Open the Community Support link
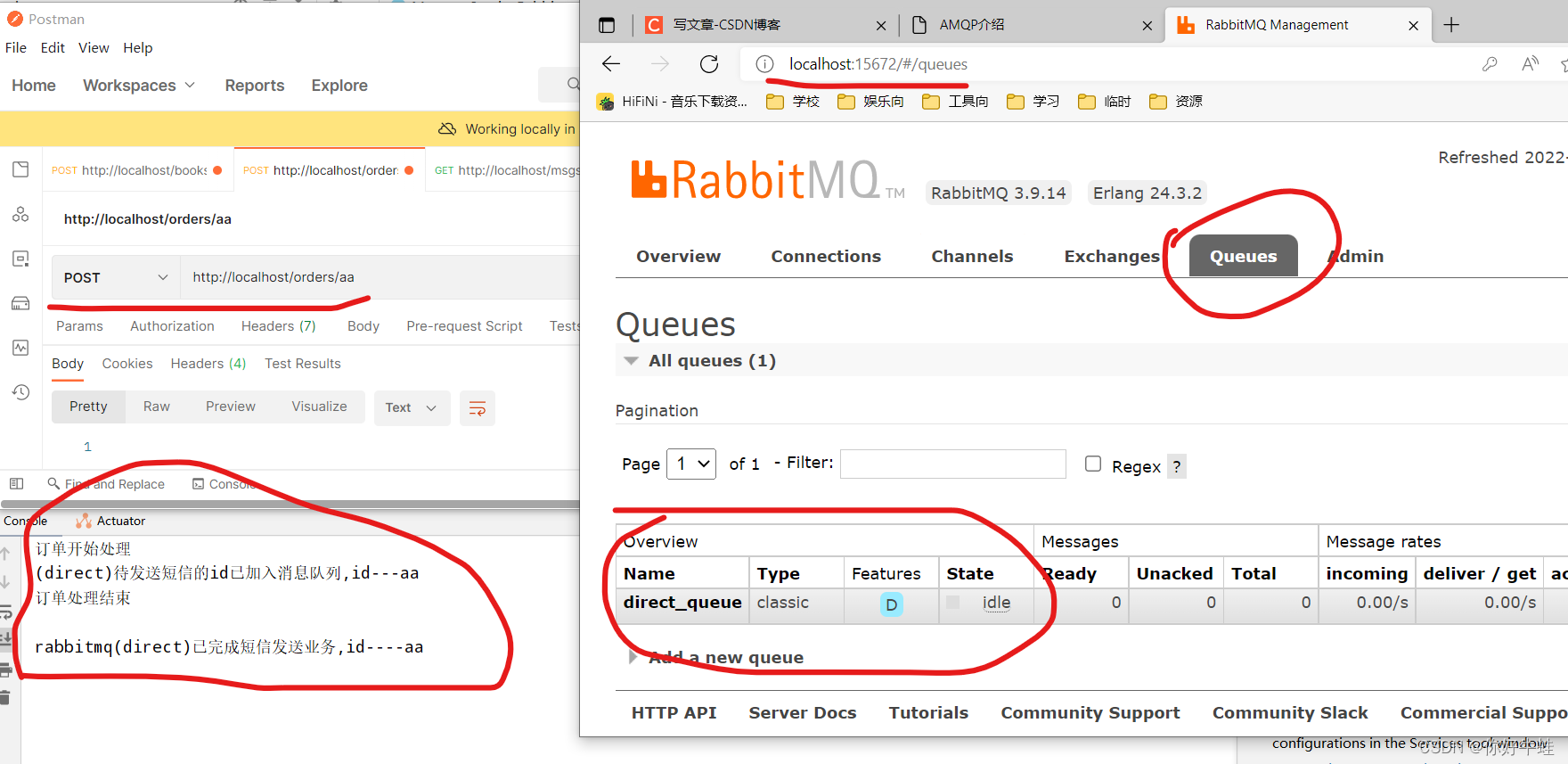The width and height of the screenshot is (1568, 764). coord(1090,713)
